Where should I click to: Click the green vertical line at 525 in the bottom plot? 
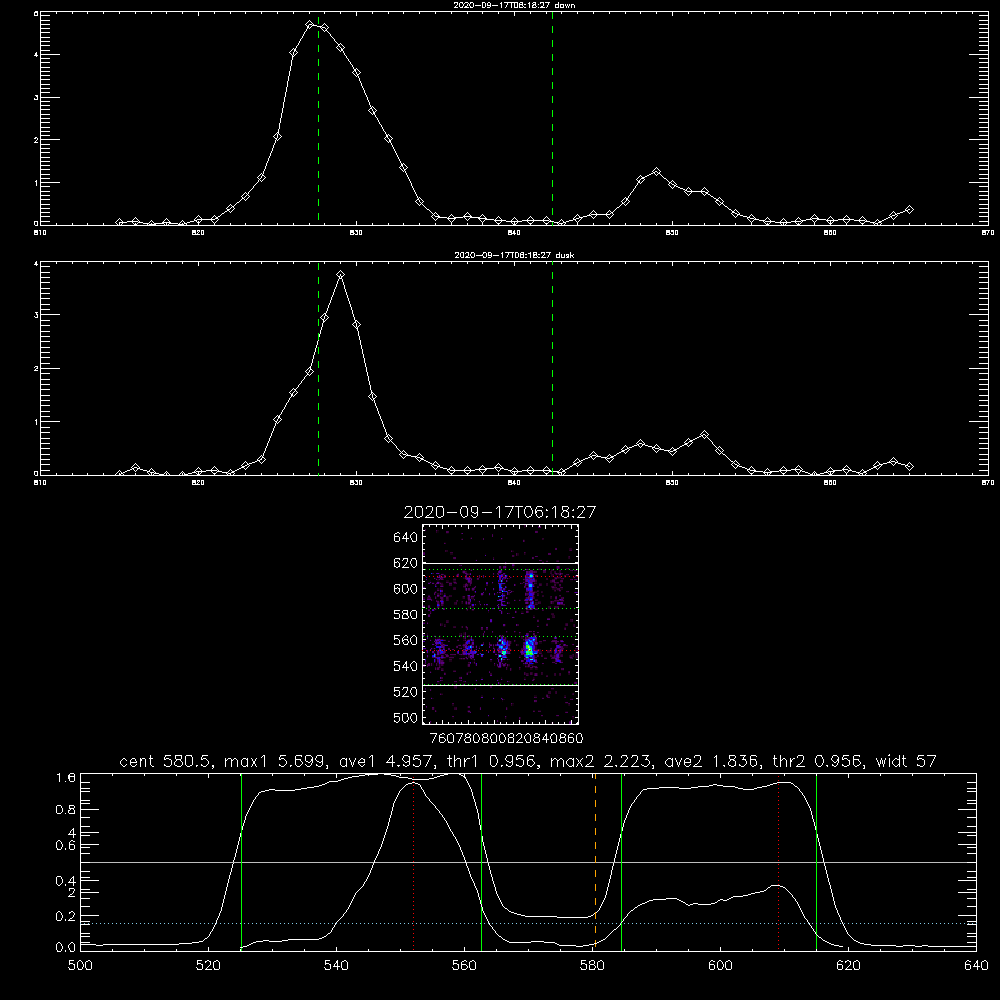tap(241, 861)
